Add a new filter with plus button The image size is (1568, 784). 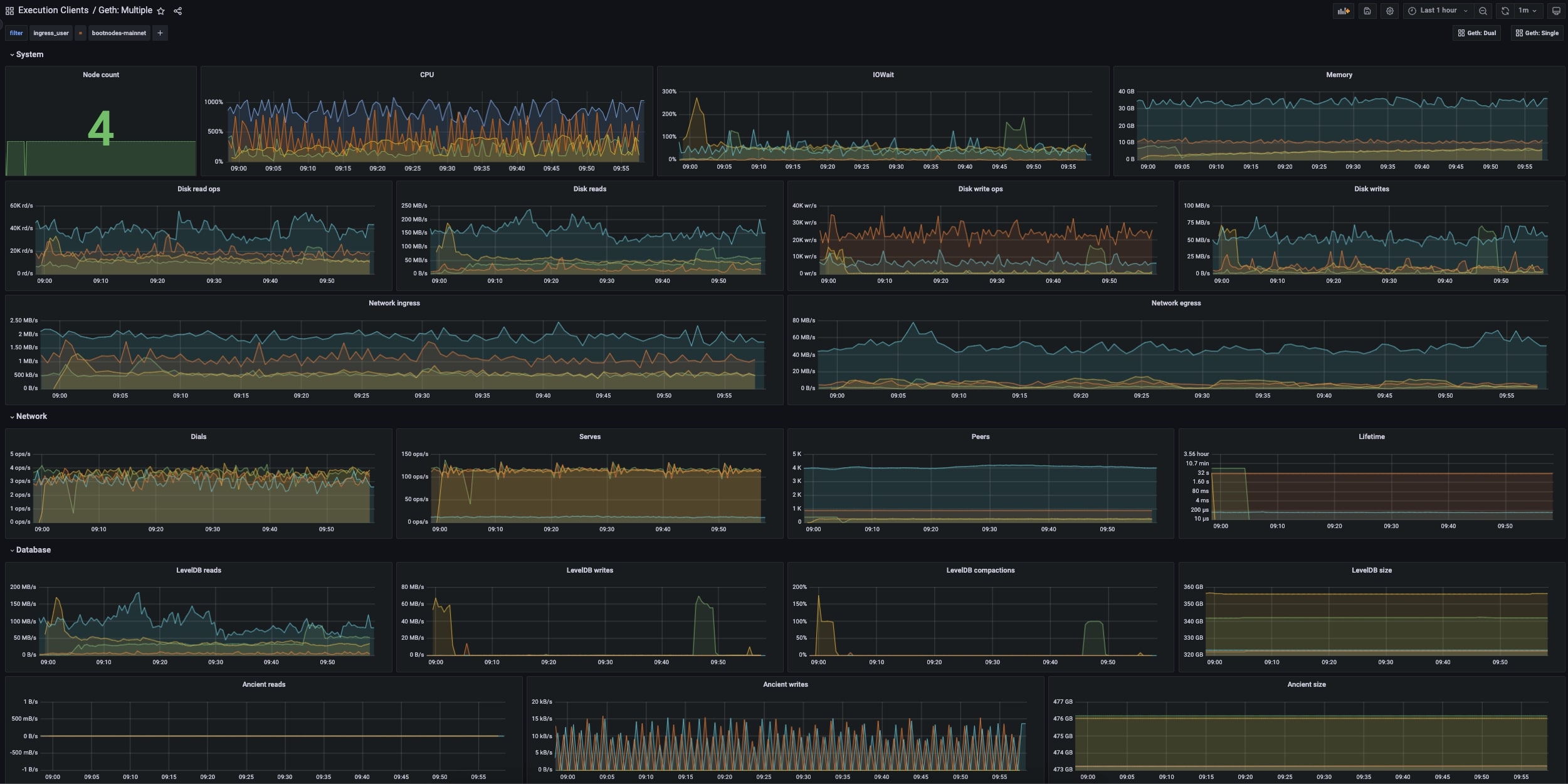pyautogui.click(x=160, y=33)
